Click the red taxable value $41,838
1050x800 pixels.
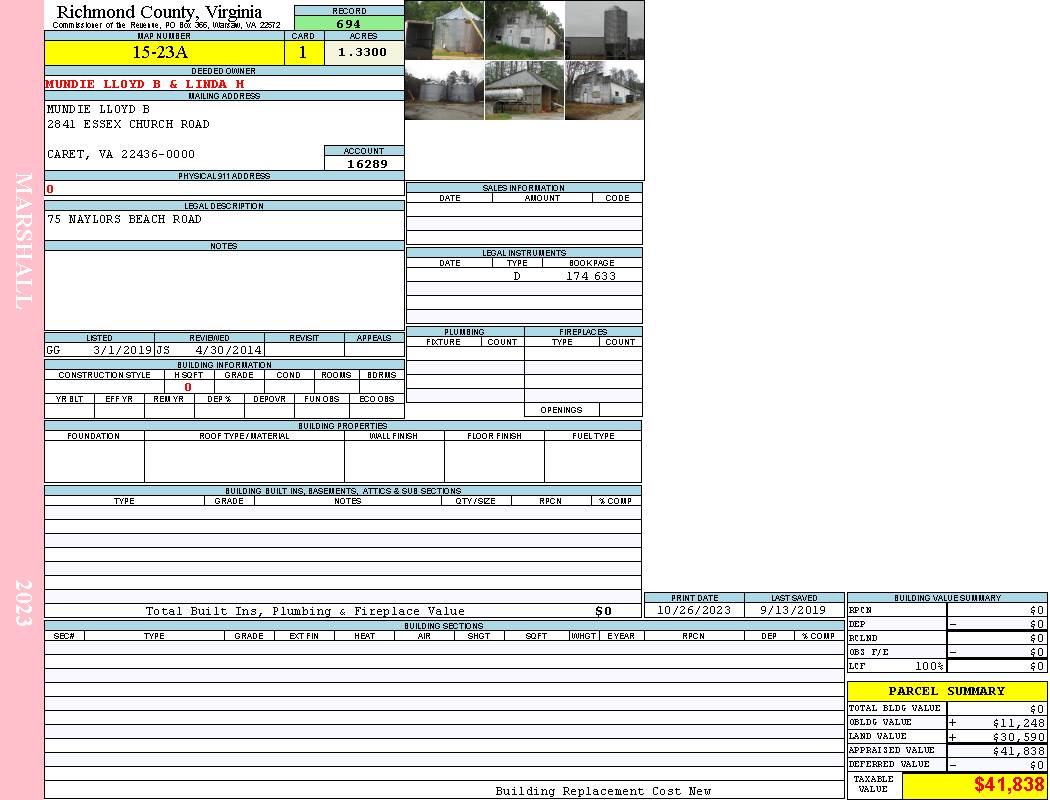(x=1008, y=784)
